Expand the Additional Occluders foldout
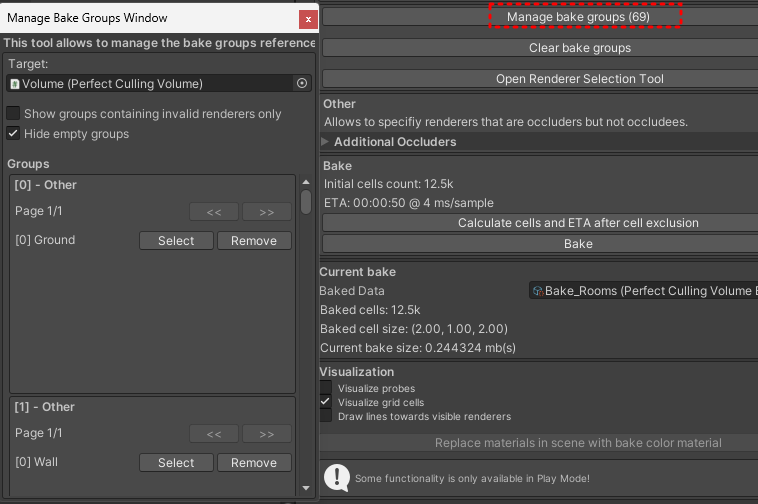 (325, 142)
